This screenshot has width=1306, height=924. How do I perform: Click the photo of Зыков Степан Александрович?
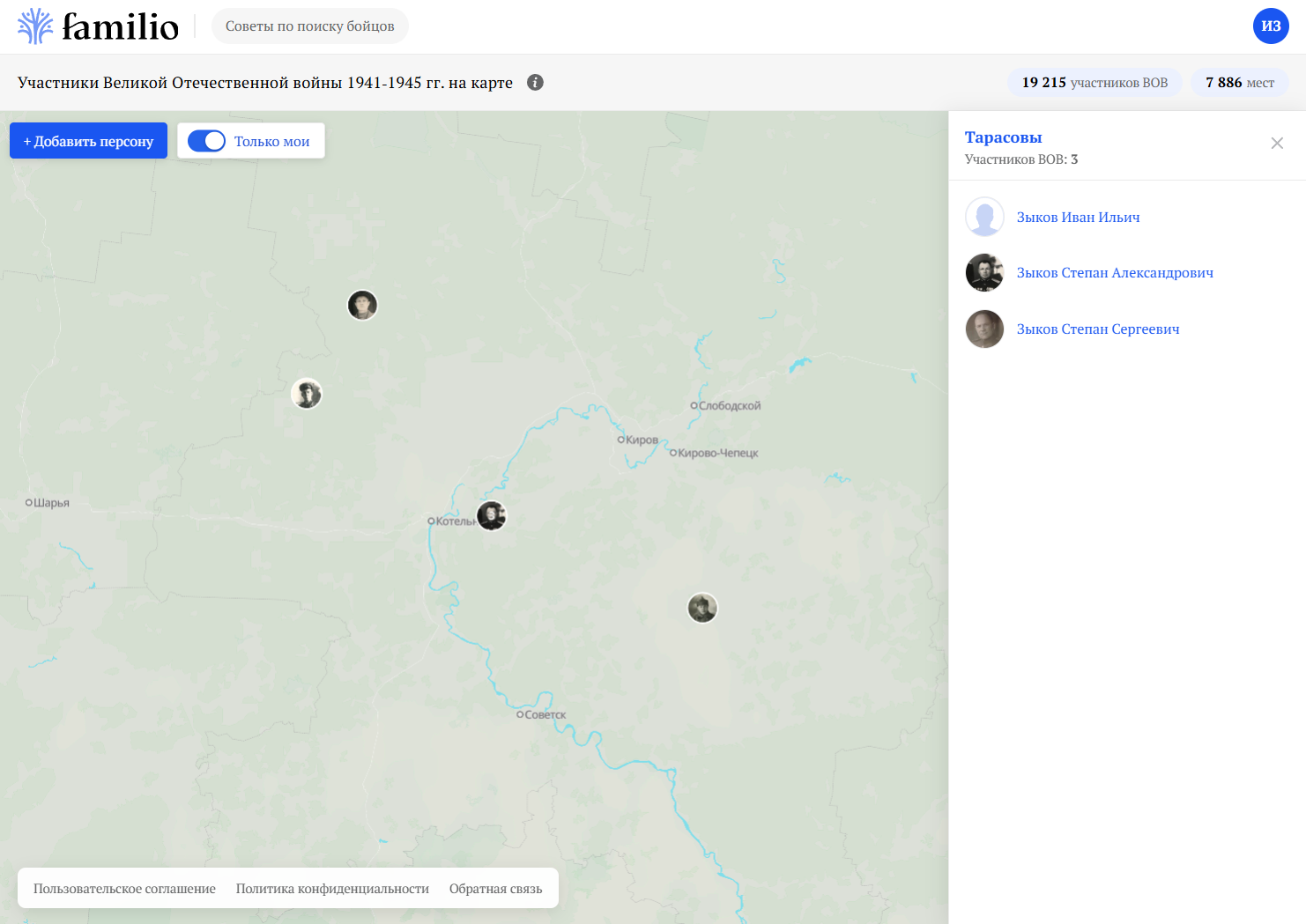(x=984, y=273)
